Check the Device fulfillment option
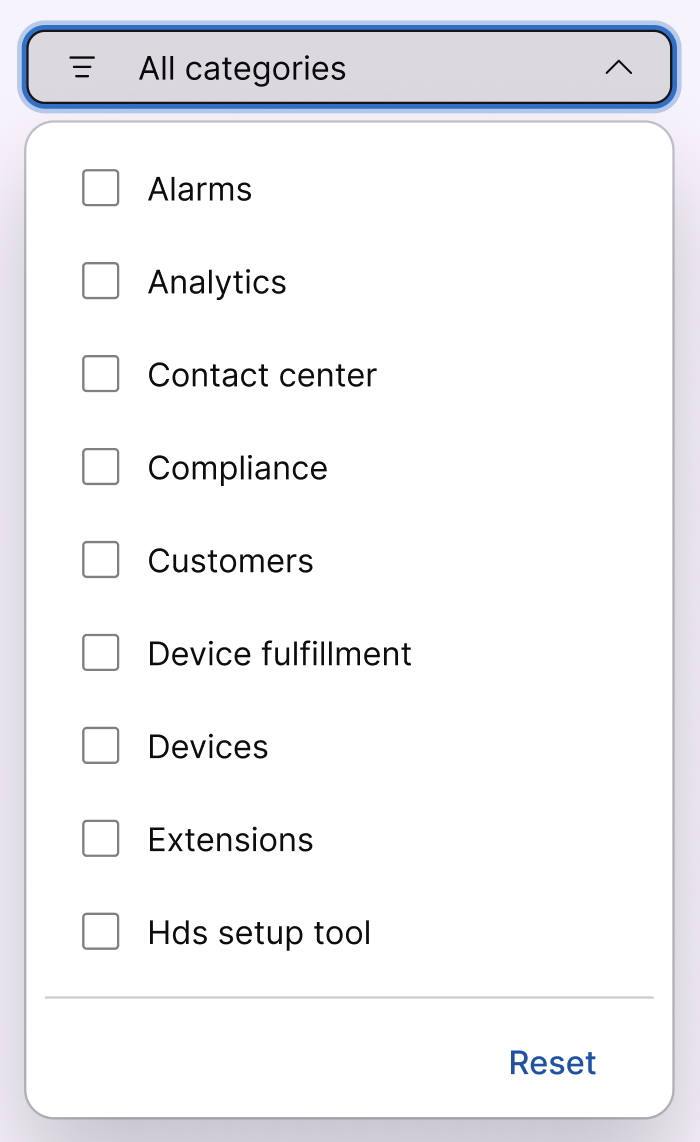The height and width of the screenshot is (1142, 700). pos(100,652)
